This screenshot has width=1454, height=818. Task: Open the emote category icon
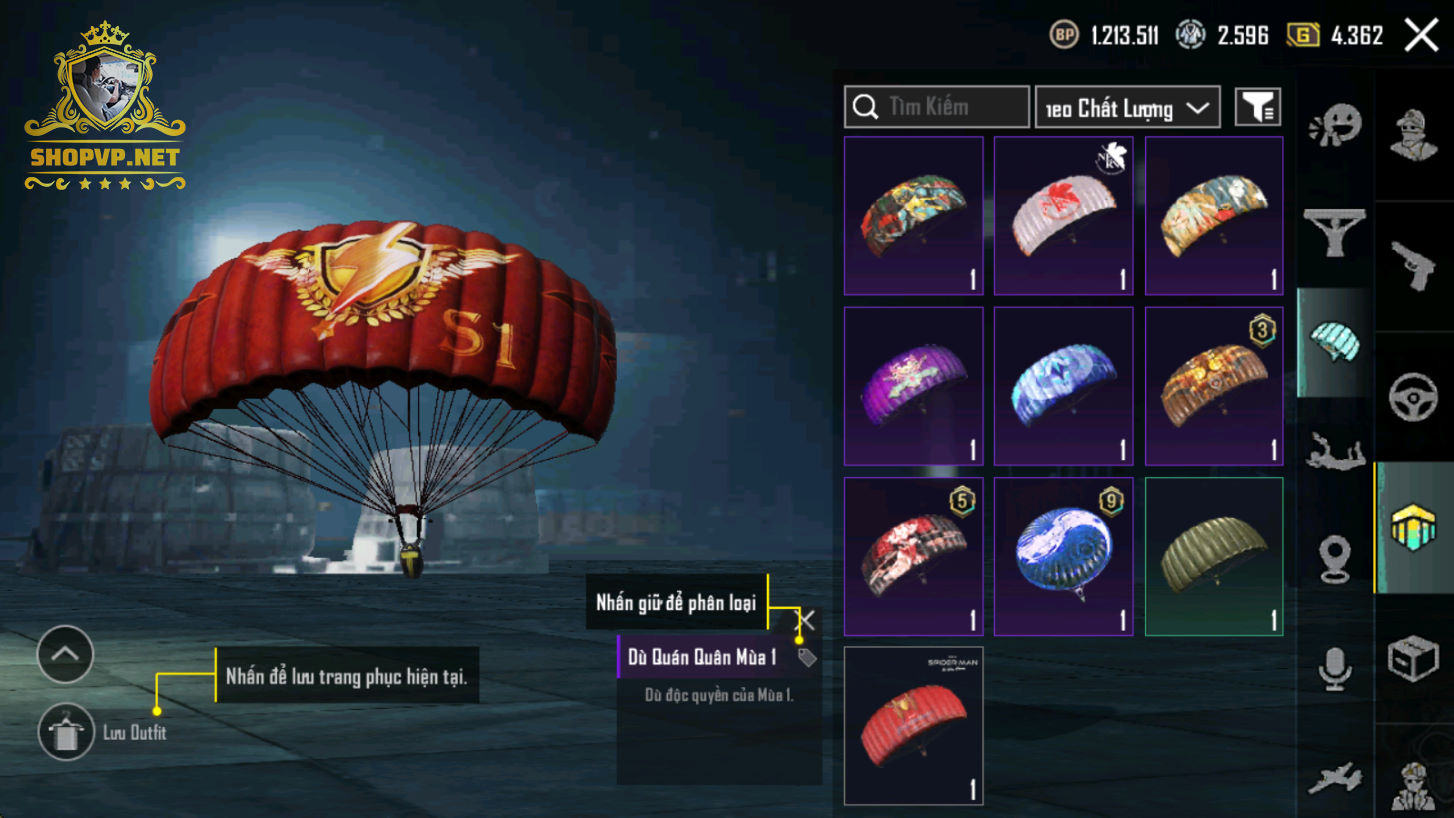coord(1335,130)
